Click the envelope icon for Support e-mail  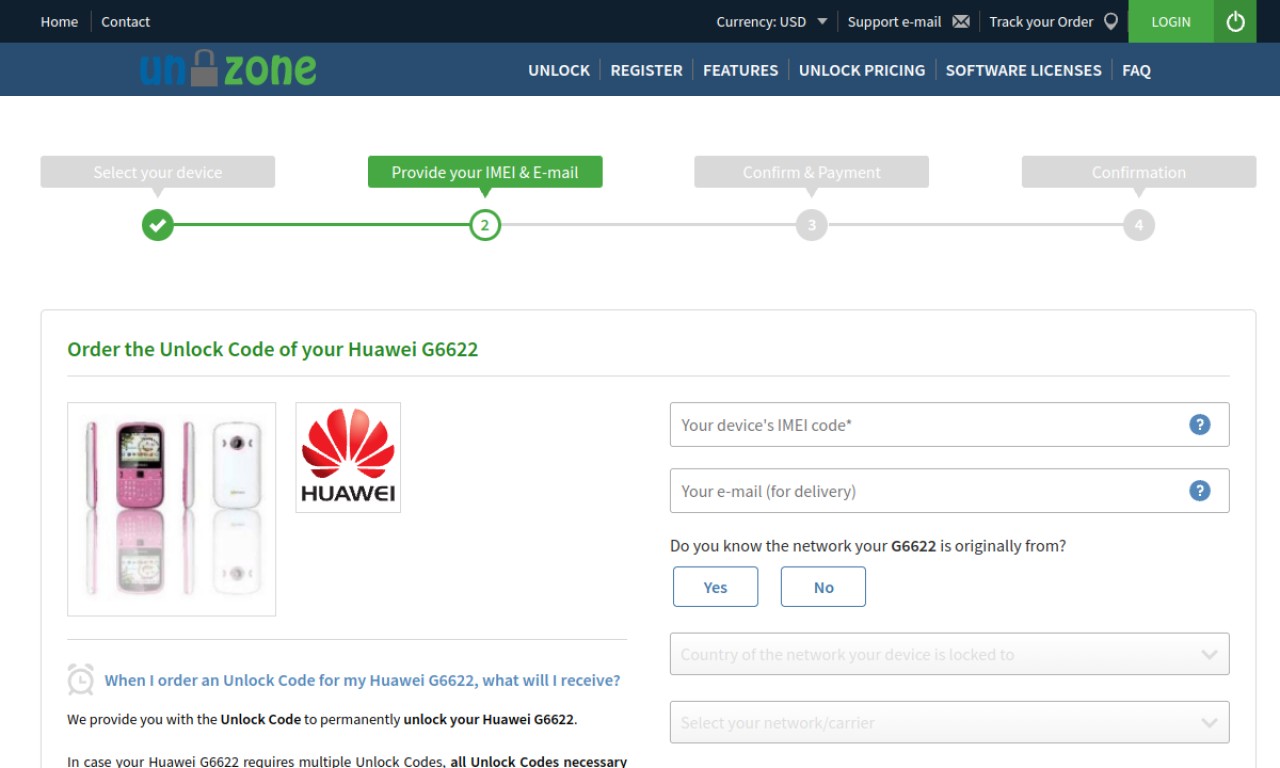click(961, 21)
